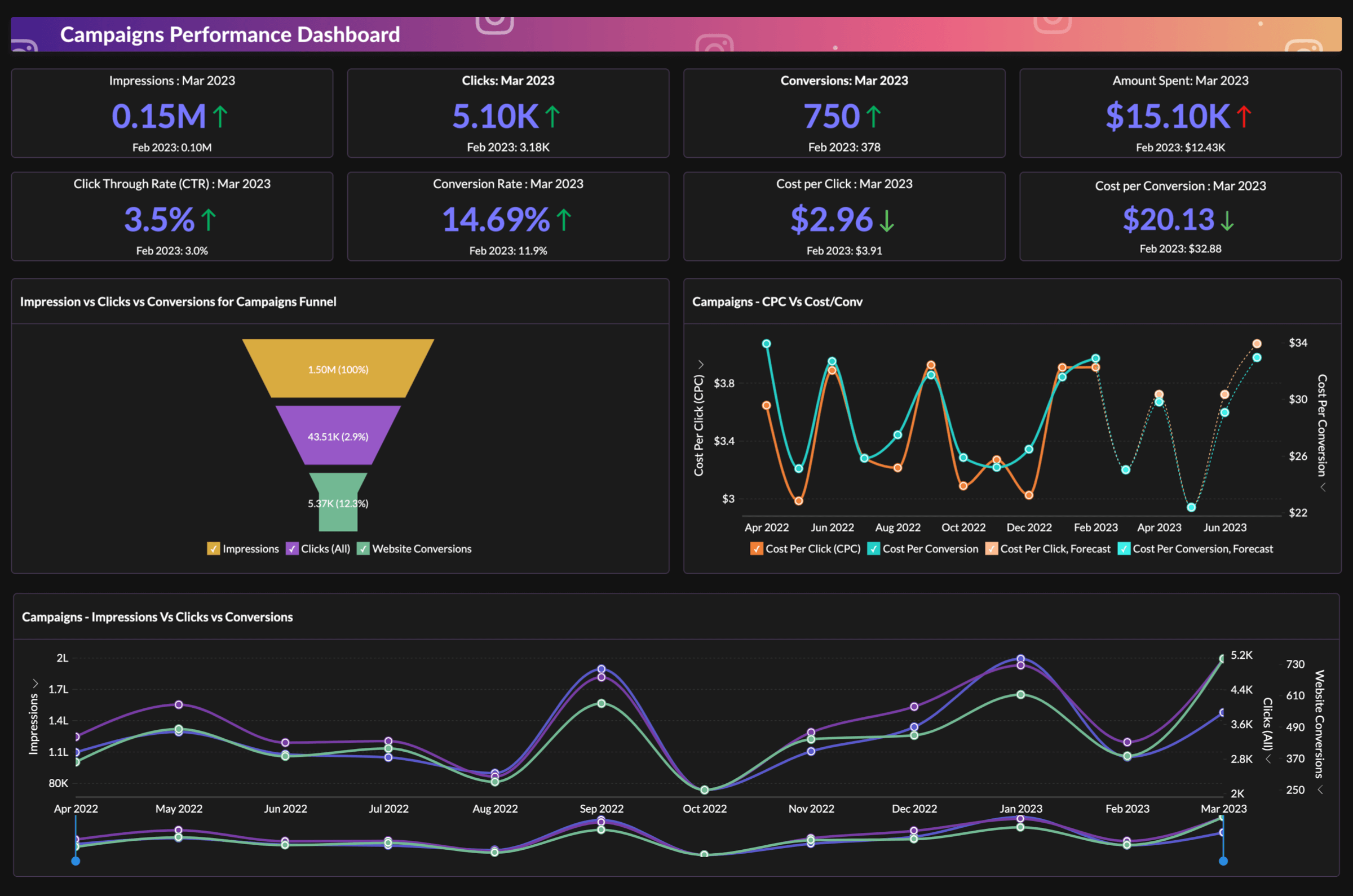Click the Feb 2023: $12.43K comparison text
The width and height of the screenshot is (1353, 896).
(1180, 148)
